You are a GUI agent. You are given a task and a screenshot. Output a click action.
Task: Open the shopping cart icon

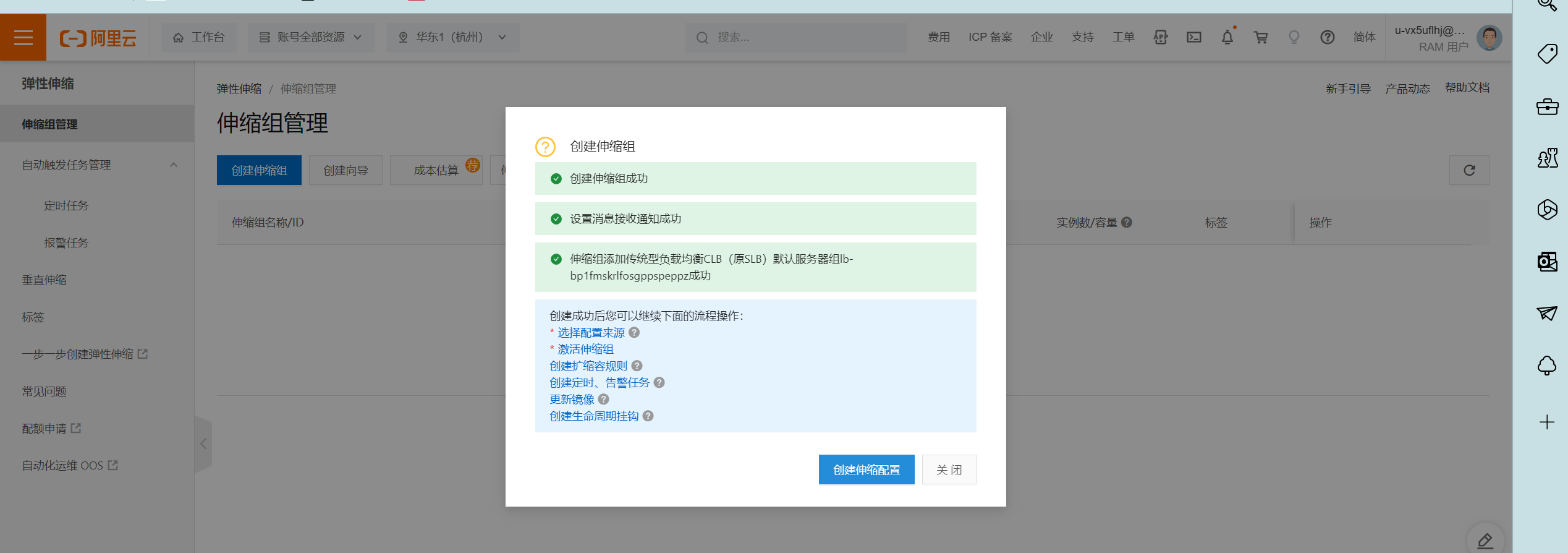tap(1261, 38)
